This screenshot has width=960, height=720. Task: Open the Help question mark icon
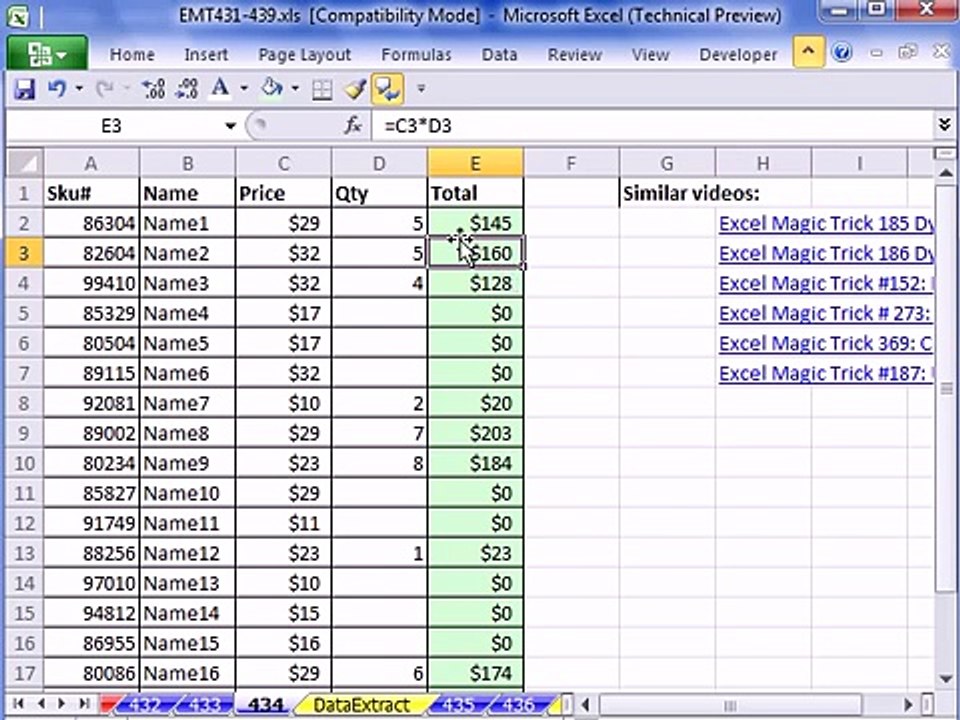[842, 53]
